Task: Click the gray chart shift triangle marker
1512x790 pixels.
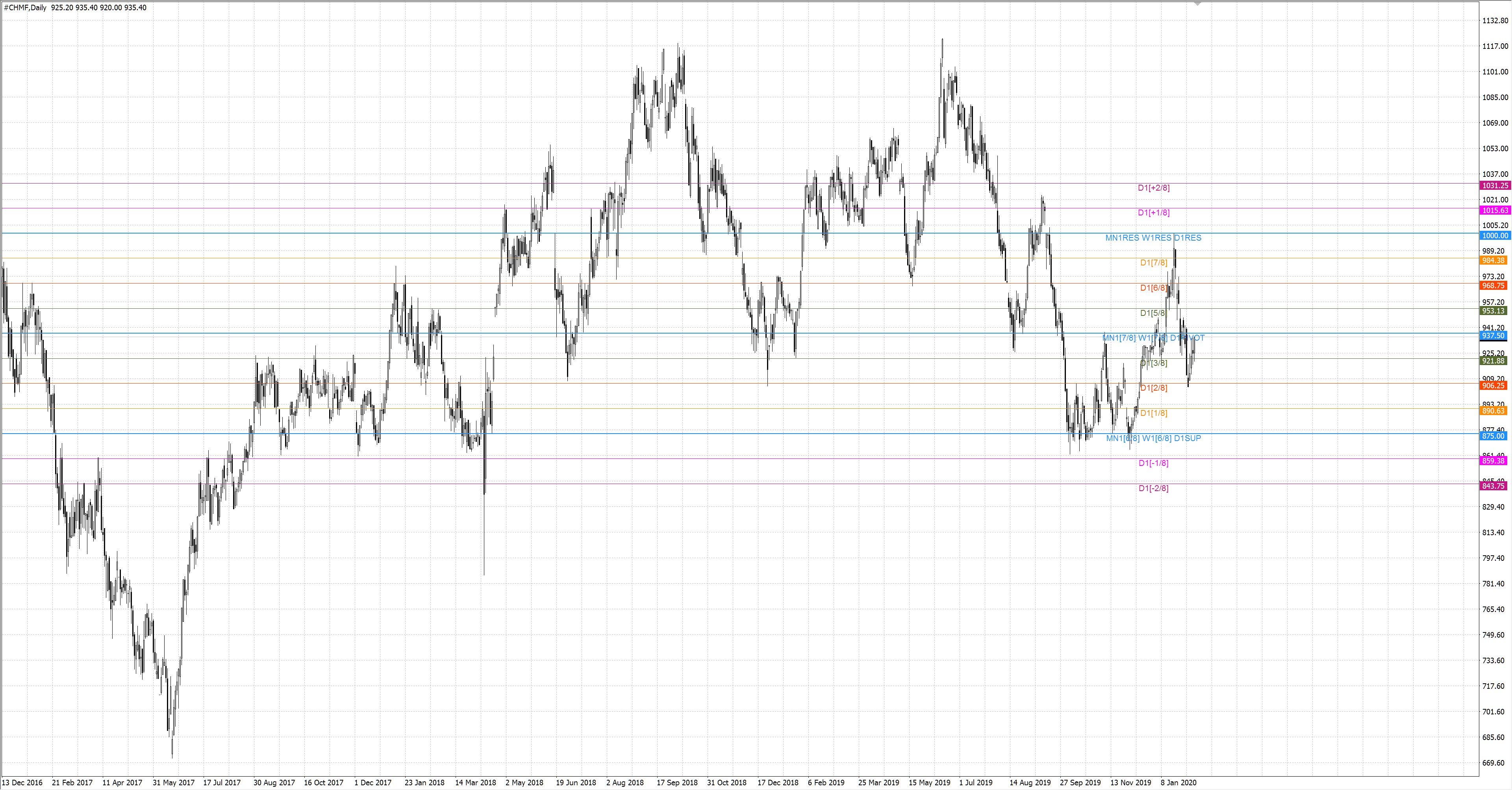Action: 1198,4
